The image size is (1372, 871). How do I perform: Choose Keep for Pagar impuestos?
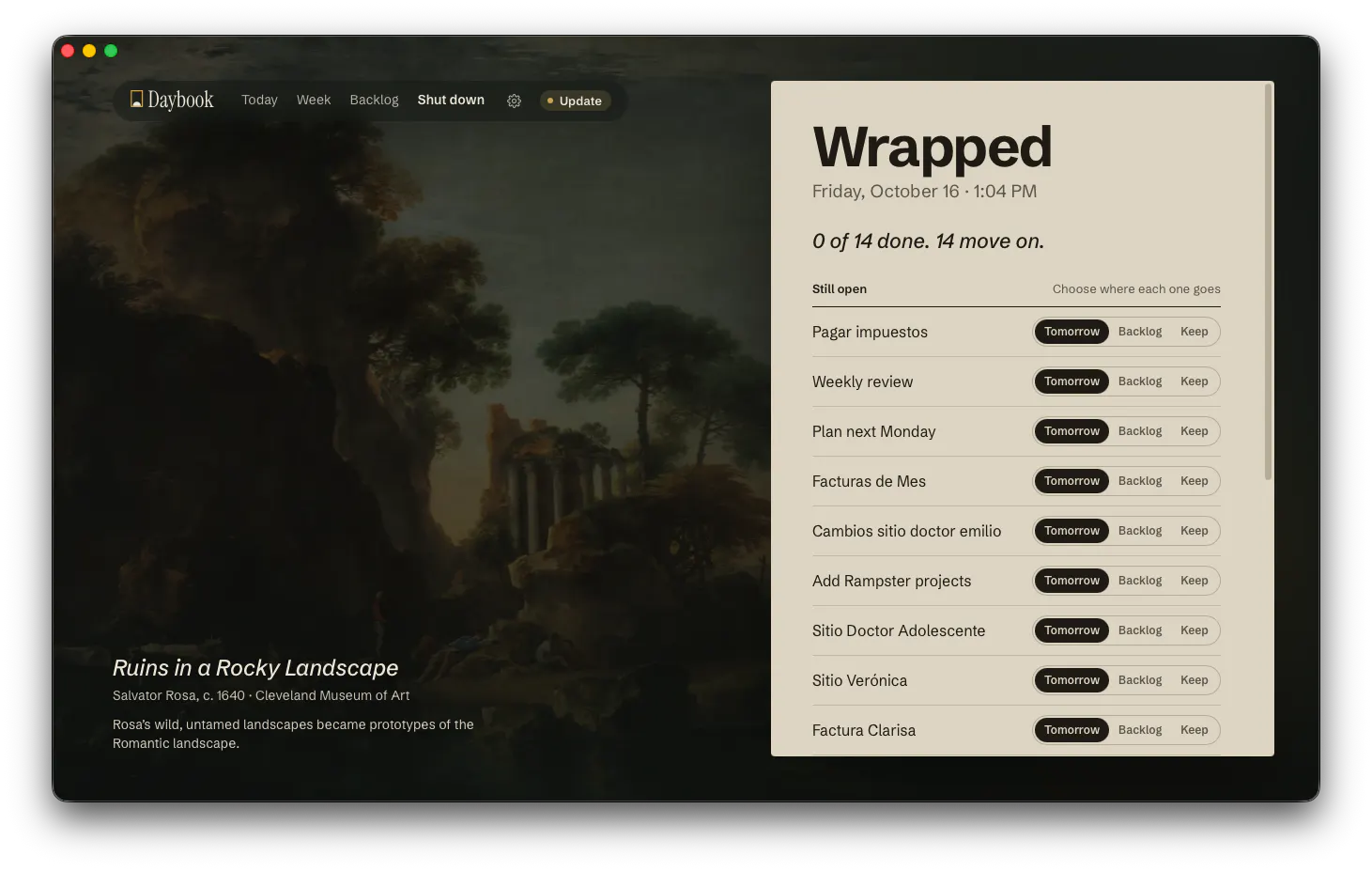(x=1195, y=332)
